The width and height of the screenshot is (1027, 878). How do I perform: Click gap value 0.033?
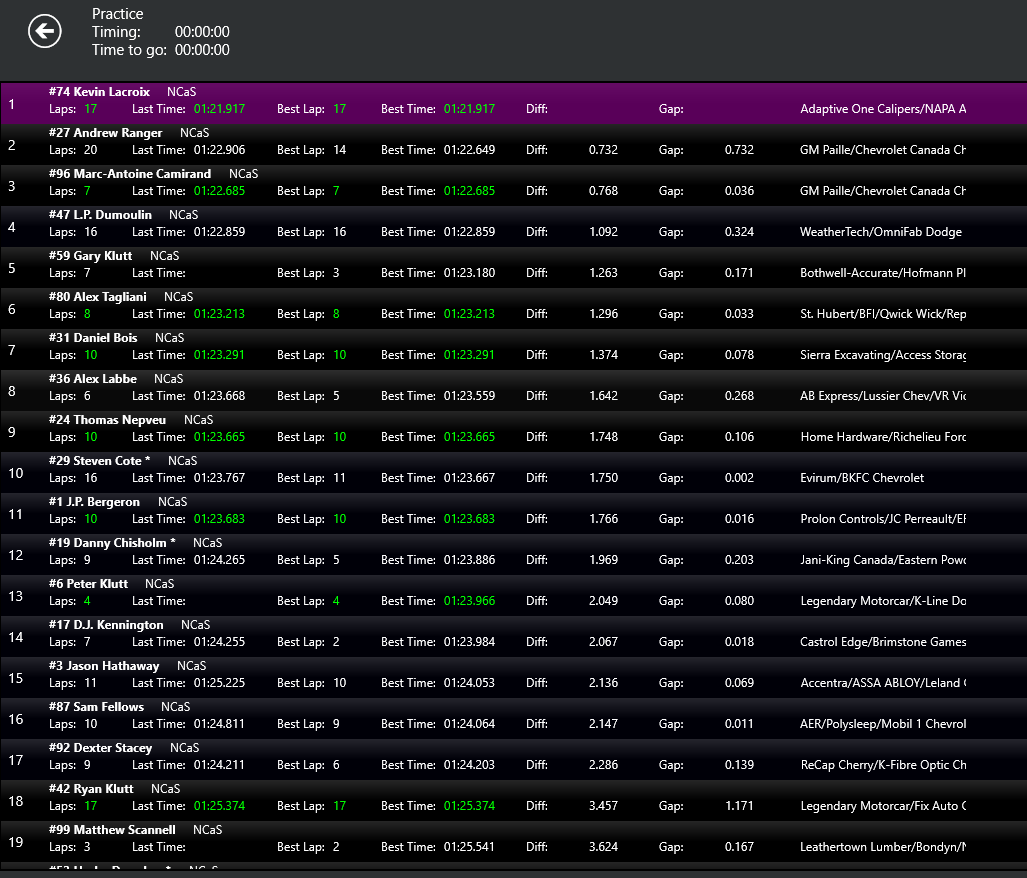tap(739, 314)
